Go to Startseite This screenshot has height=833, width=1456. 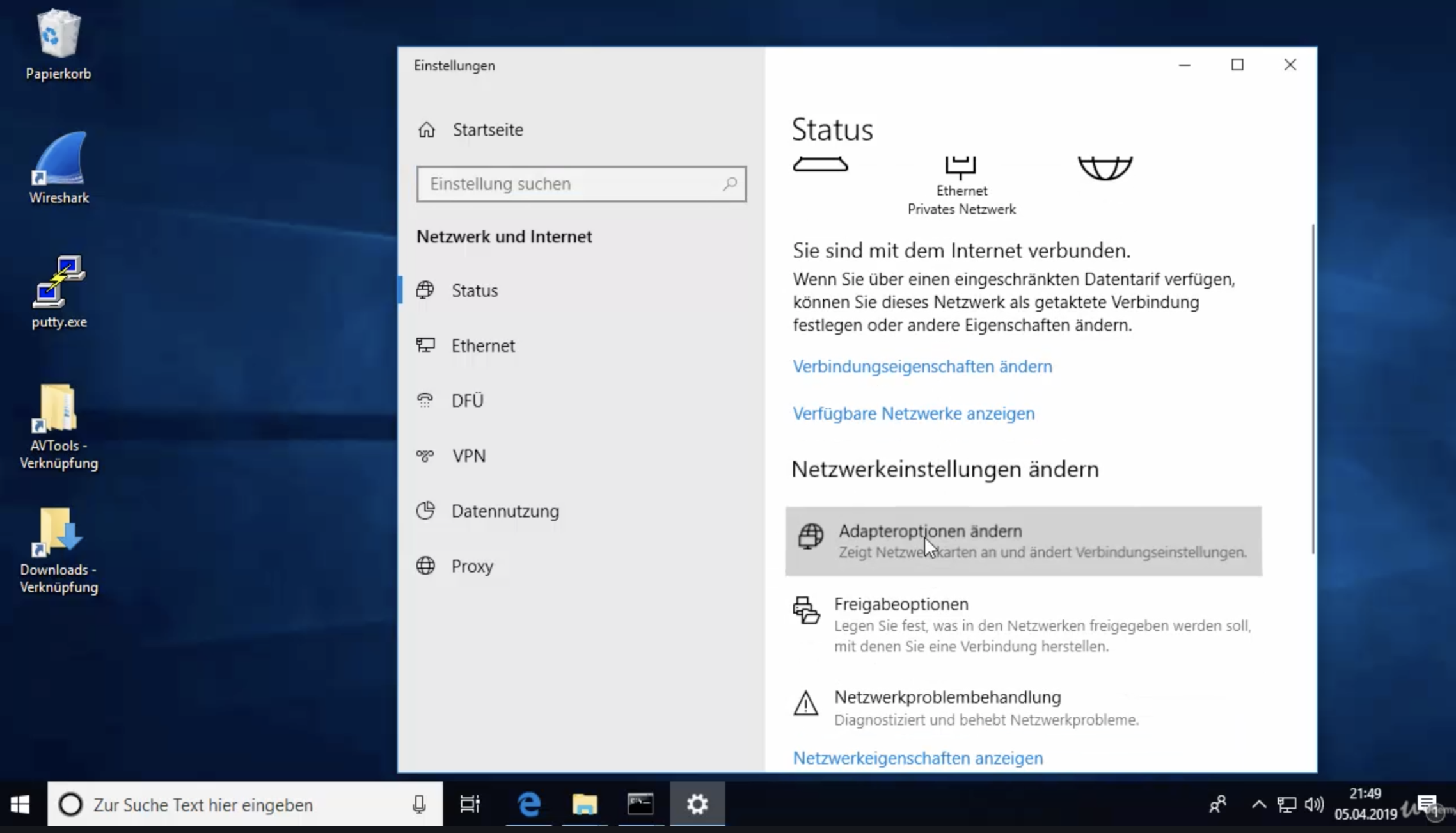[581, 130]
